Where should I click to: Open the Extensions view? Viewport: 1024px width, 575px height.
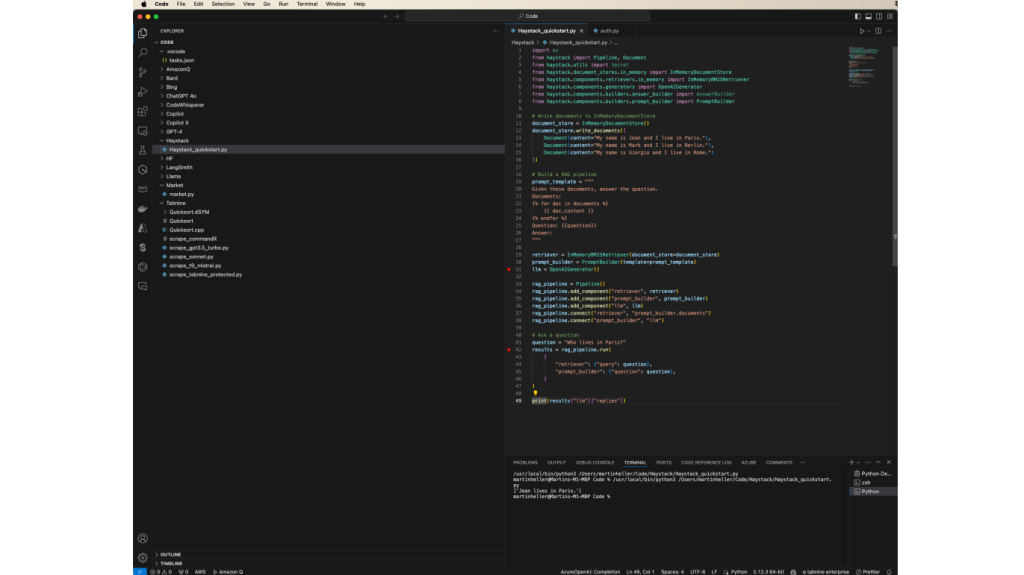[143, 111]
